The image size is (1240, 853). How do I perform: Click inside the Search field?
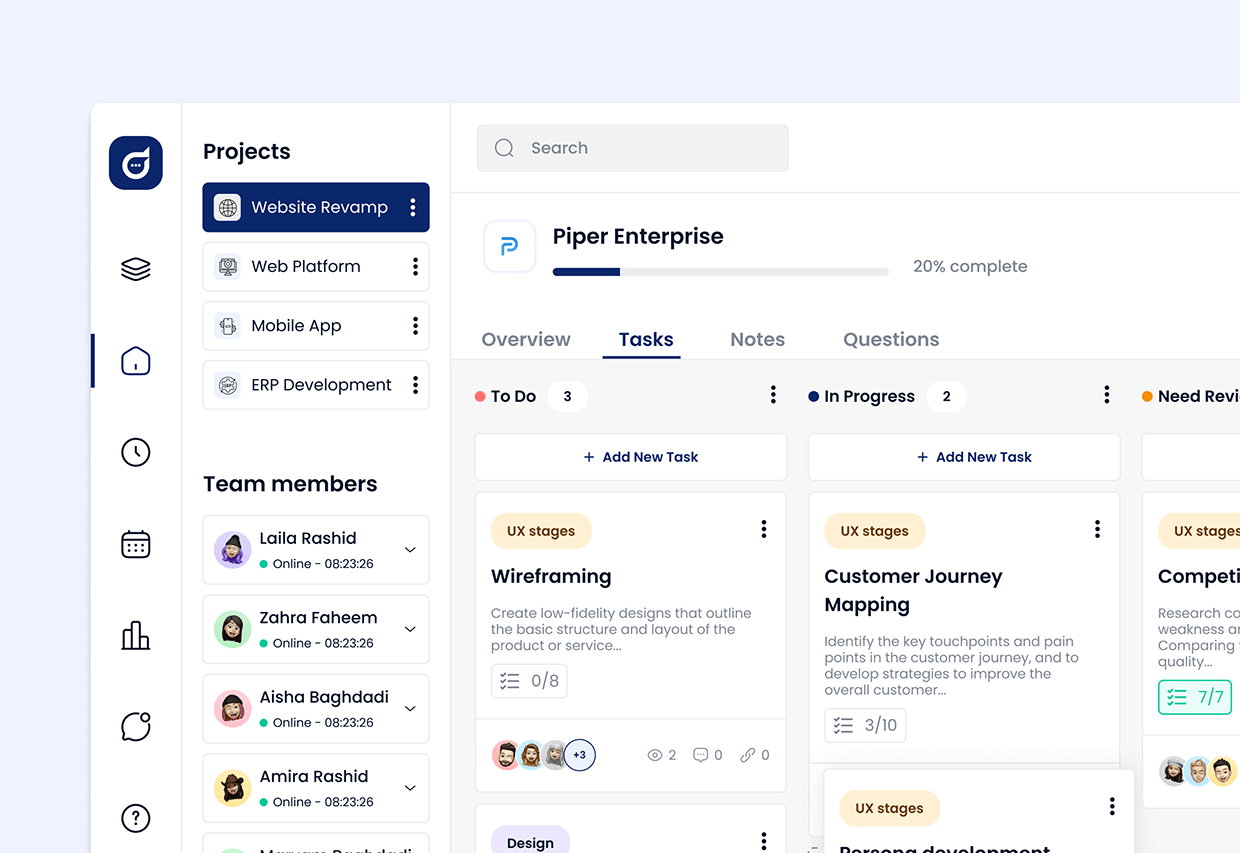[632, 147]
